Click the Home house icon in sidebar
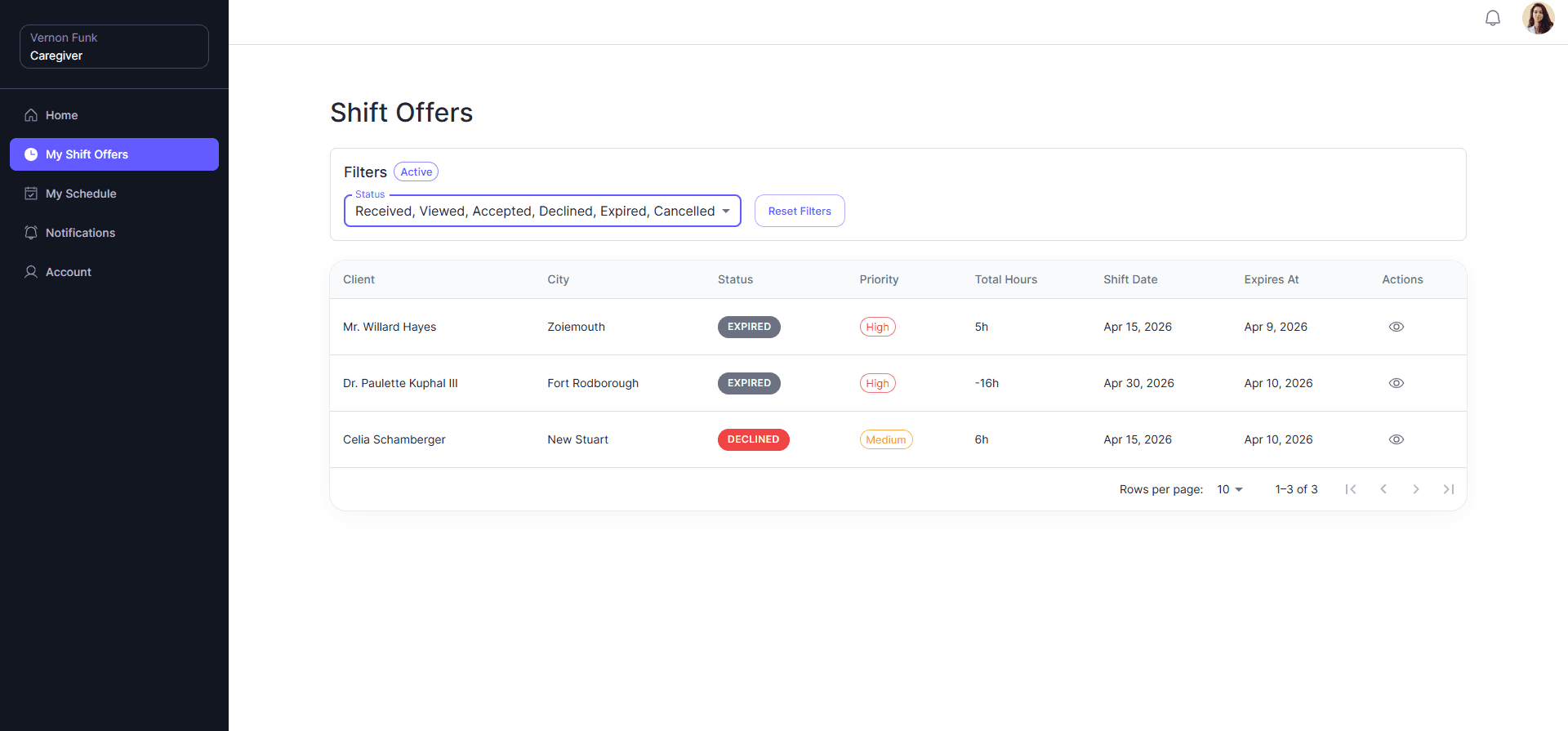 pos(31,115)
